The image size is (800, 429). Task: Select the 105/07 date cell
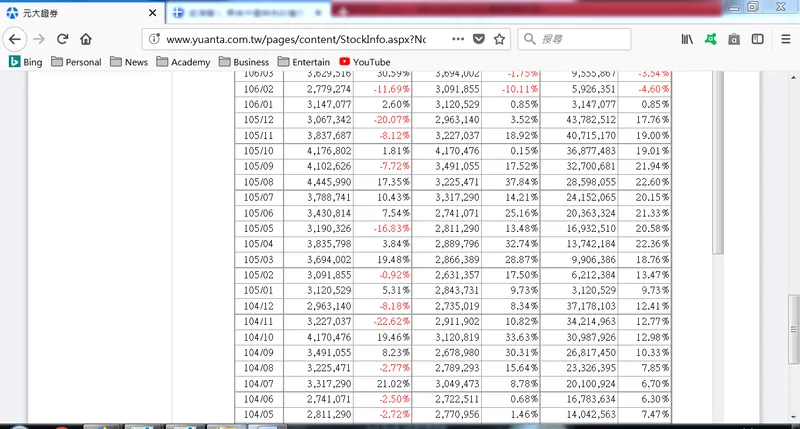[x=259, y=197]
